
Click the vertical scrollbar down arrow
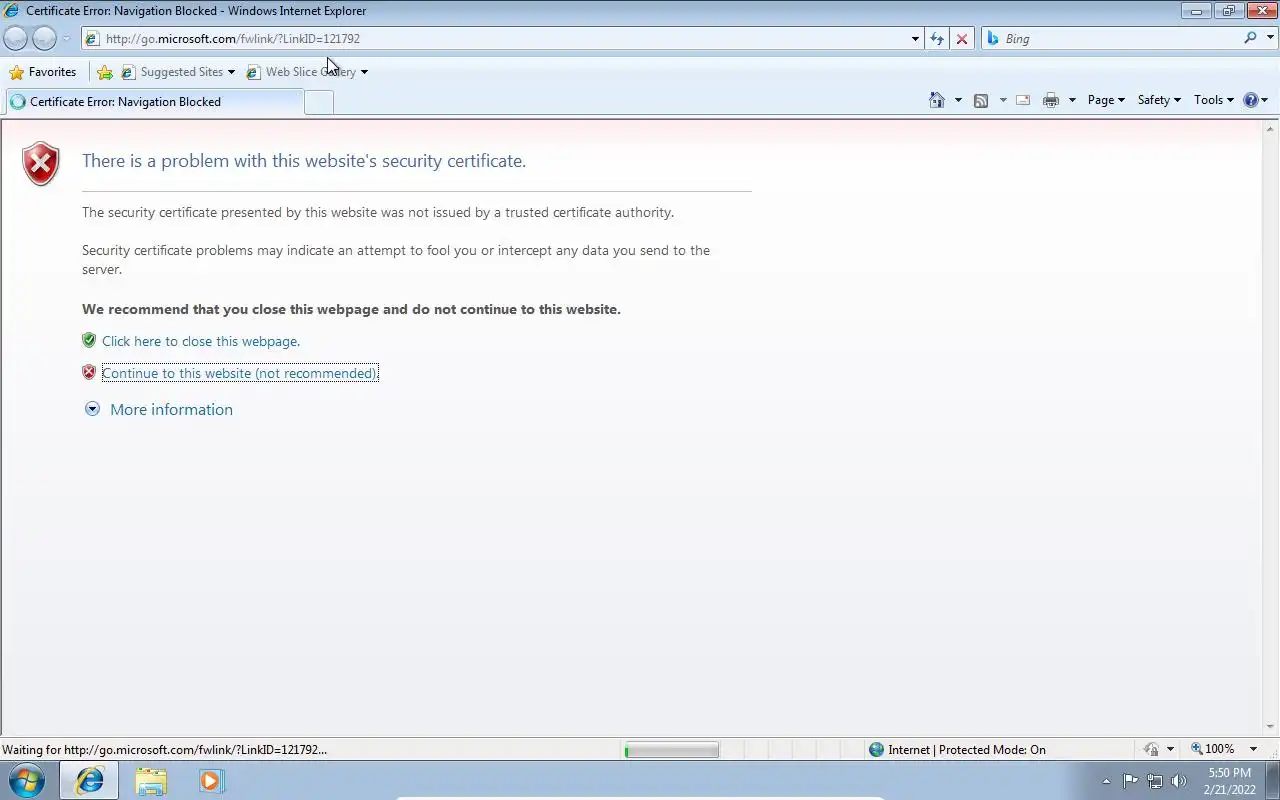tap(1271, 727)
